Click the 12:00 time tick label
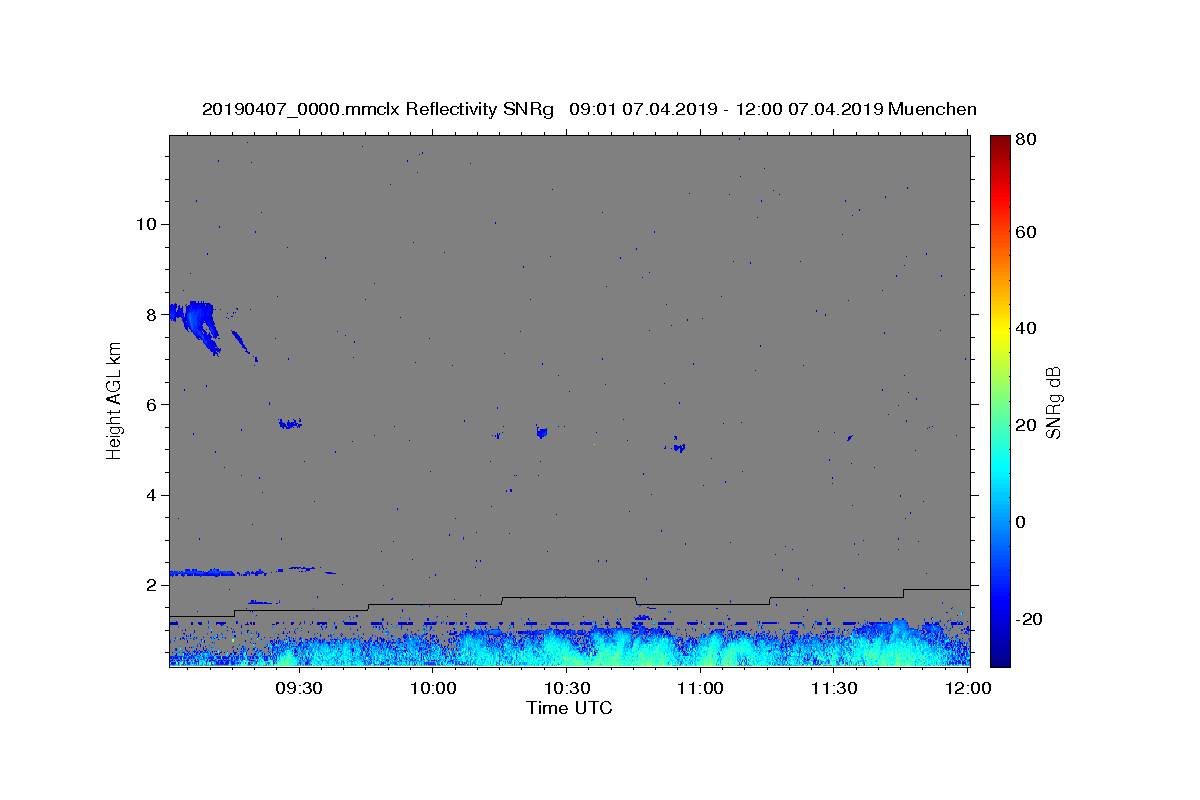 coord(968,688)
